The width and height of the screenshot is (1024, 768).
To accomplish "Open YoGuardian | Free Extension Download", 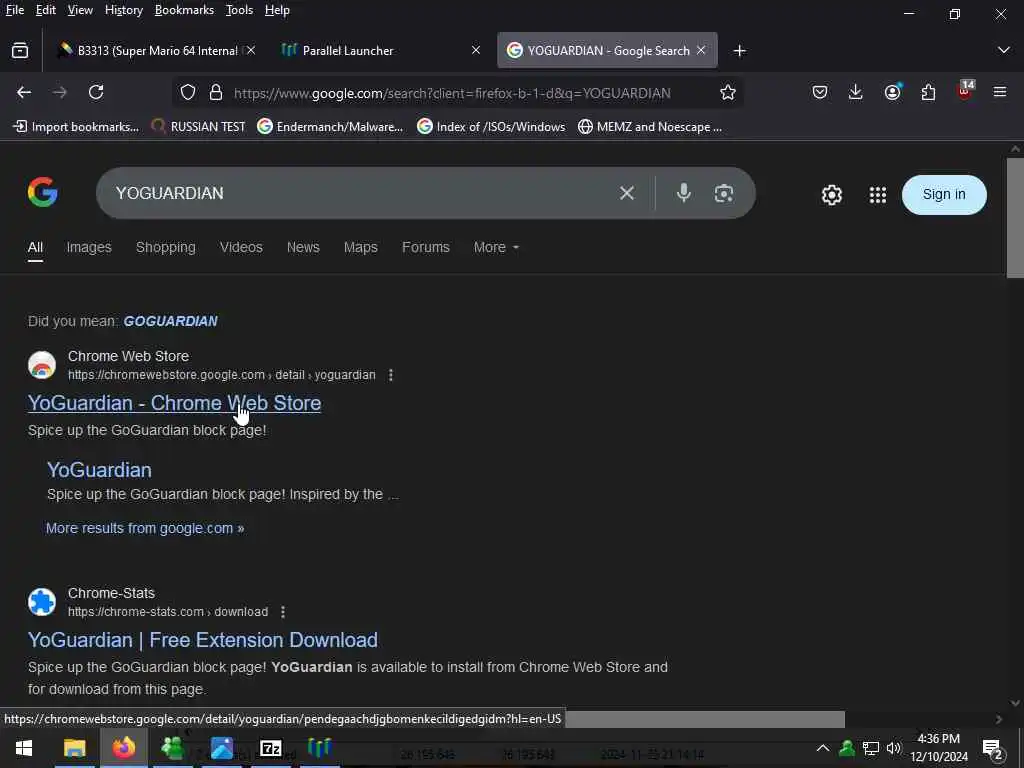I will pyautogui.click(x=202, y=640).
